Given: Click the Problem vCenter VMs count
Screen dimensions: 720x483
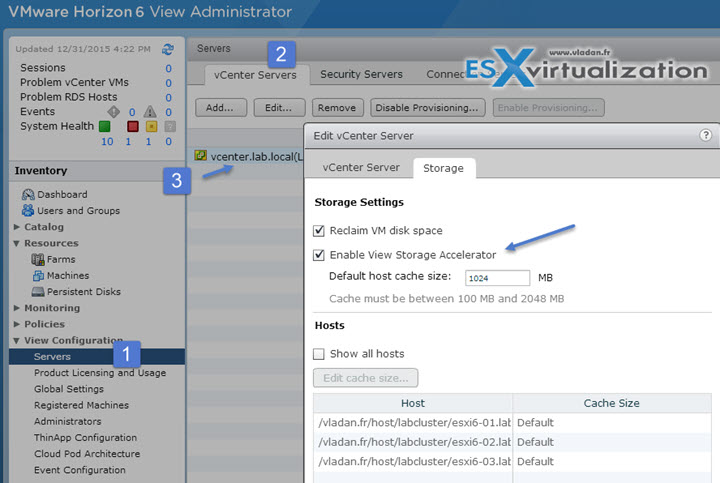Looking at the screenshot, I should (x=169, y=83).
